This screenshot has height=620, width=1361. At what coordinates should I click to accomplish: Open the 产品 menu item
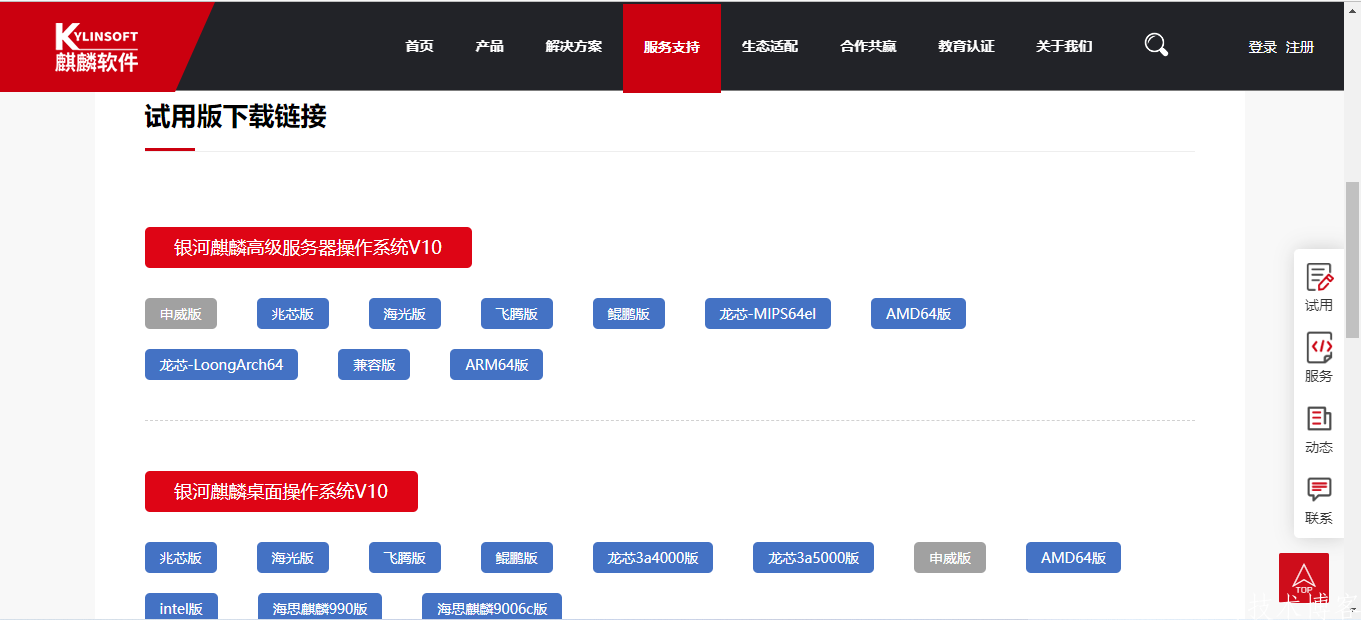[490, 46]
